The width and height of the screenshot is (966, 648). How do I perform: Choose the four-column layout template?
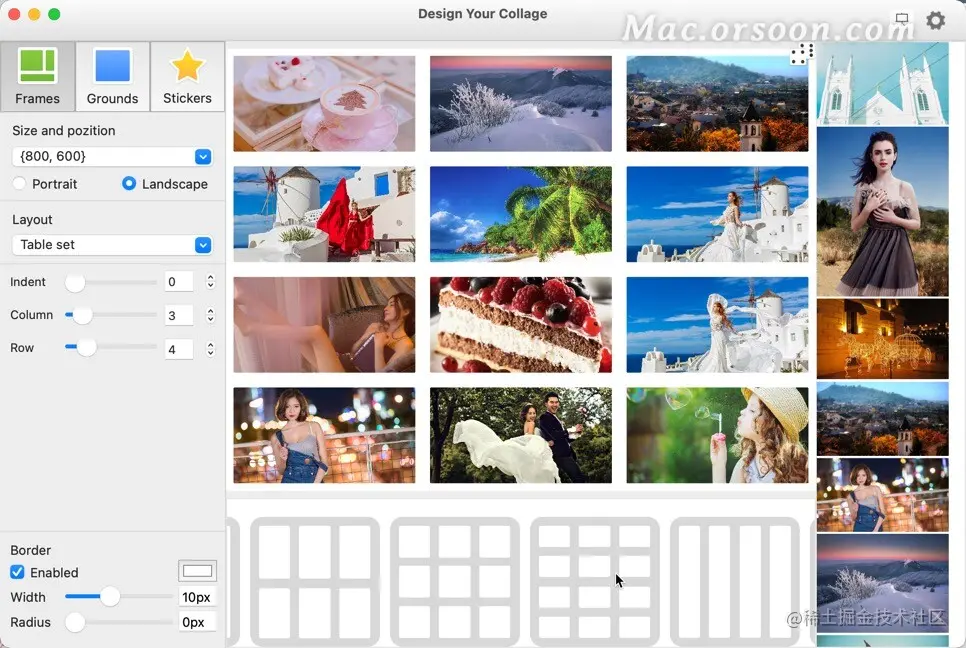pyautogui.click(x=734, y=581)
